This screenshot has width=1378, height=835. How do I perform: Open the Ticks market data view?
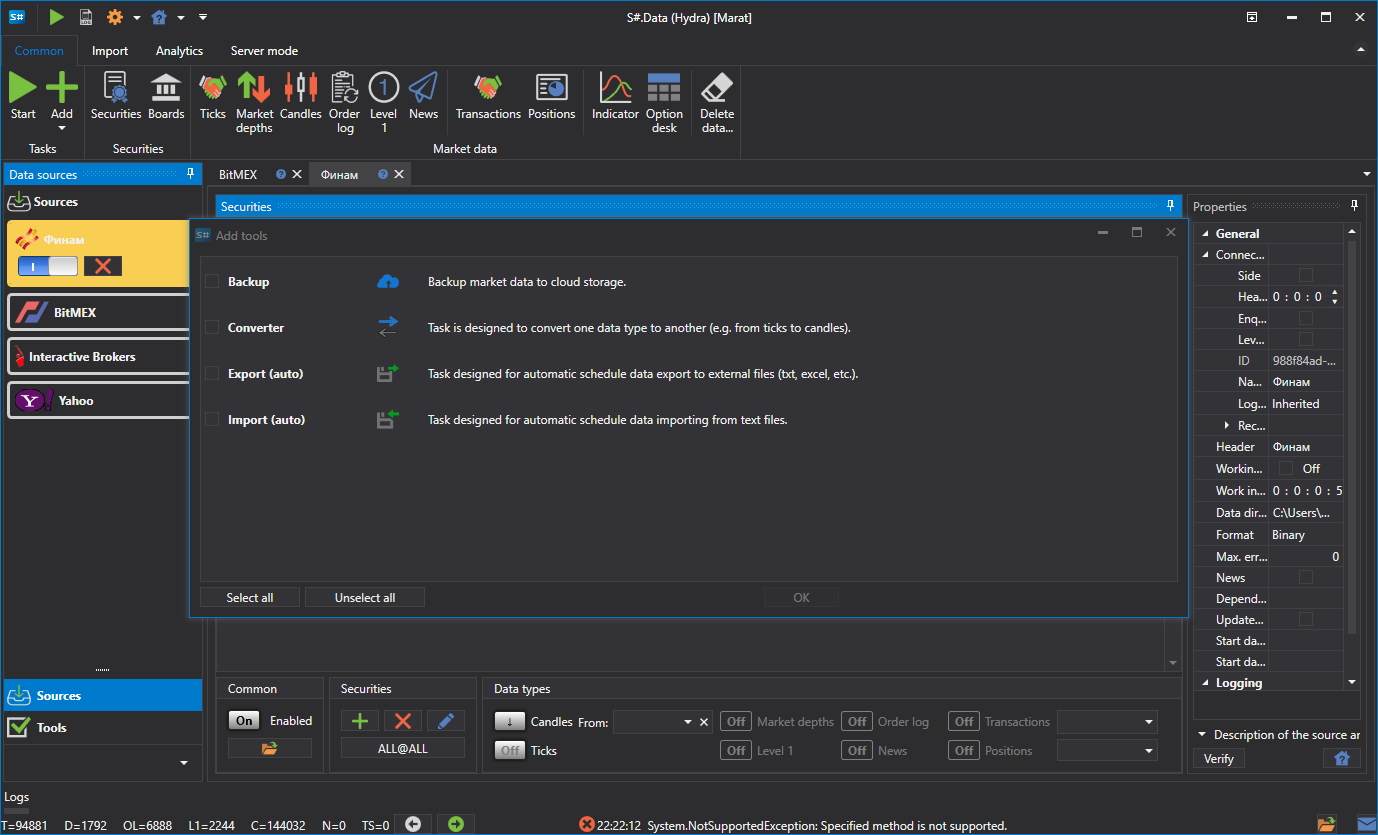213,97
